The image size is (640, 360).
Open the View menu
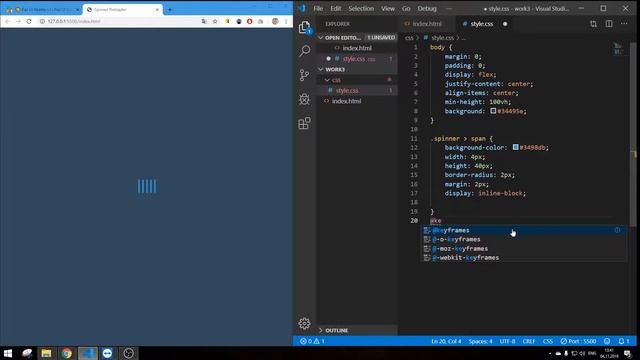(x=388, y=9)
